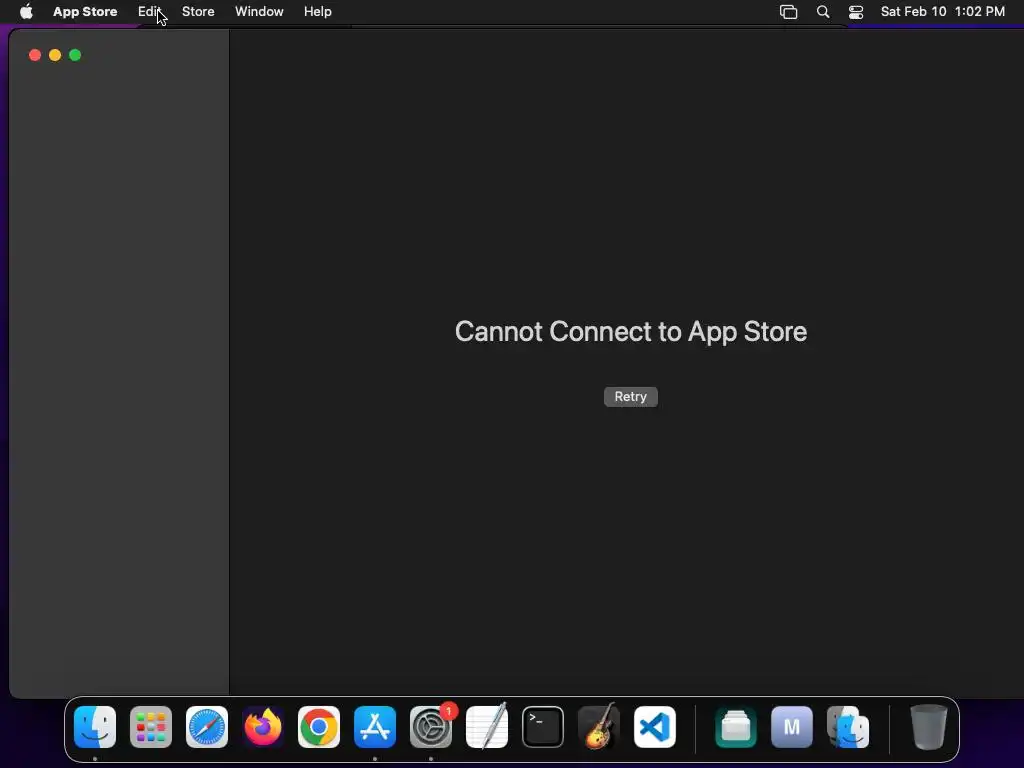The image size is (1024, 768).
Task: Launch Firefox from the Dock
Action: (x=263, y=727)
